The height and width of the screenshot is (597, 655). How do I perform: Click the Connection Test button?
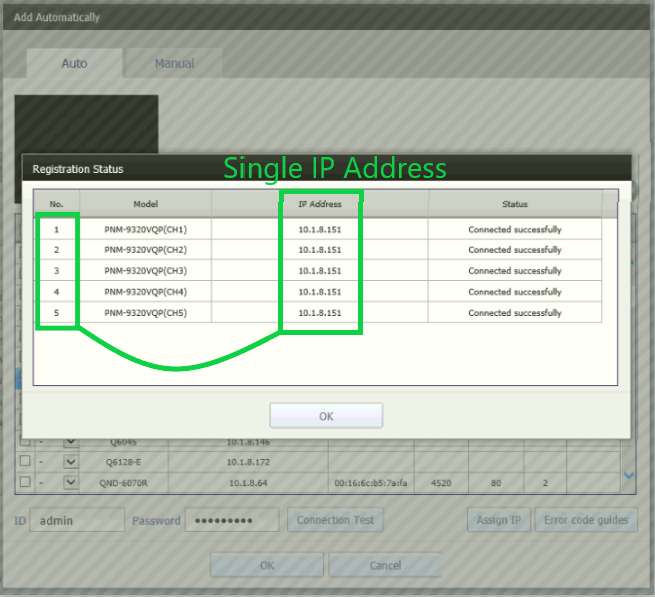[335, 520]
